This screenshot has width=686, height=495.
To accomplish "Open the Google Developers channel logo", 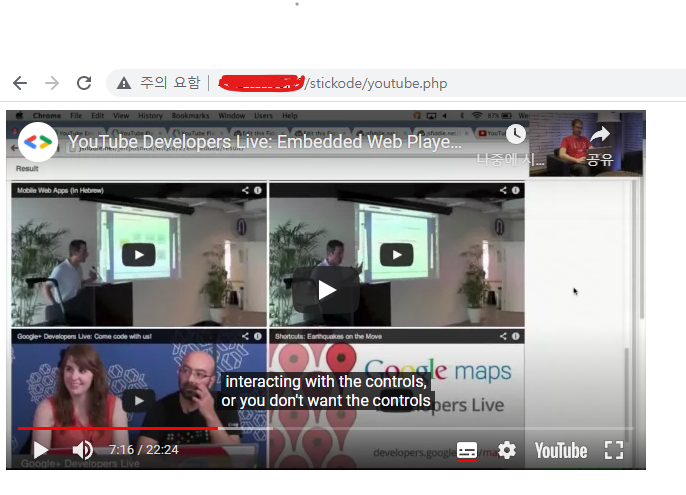I will tap(38, 142).
